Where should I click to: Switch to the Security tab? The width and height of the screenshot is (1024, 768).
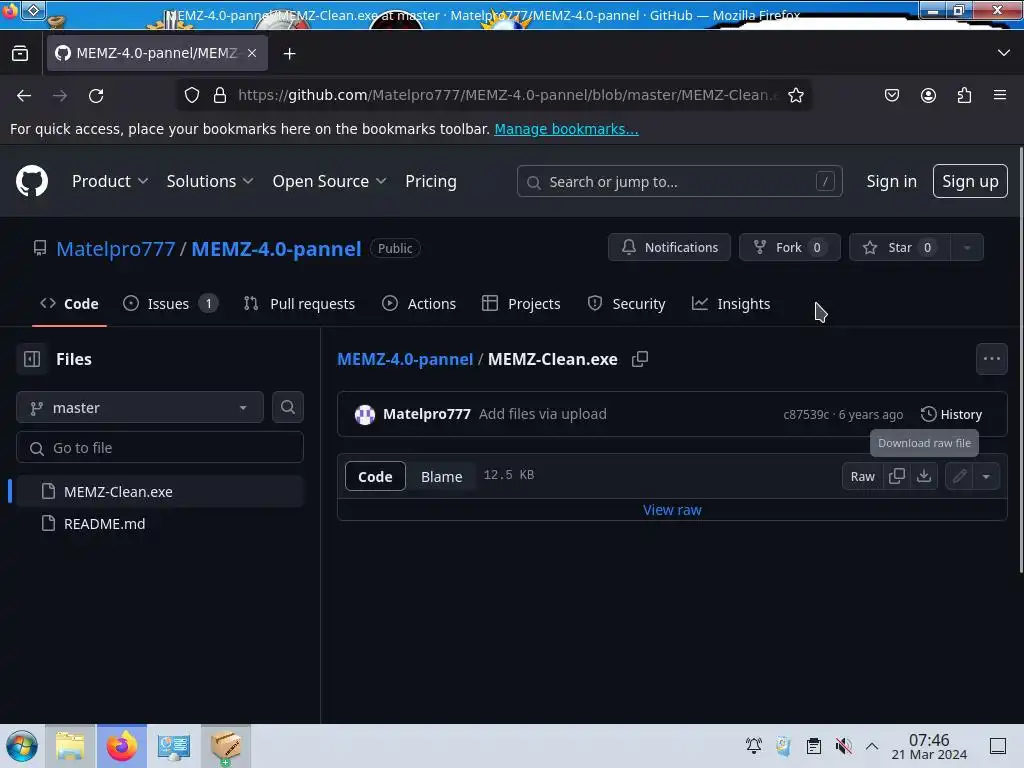point(626,304)
